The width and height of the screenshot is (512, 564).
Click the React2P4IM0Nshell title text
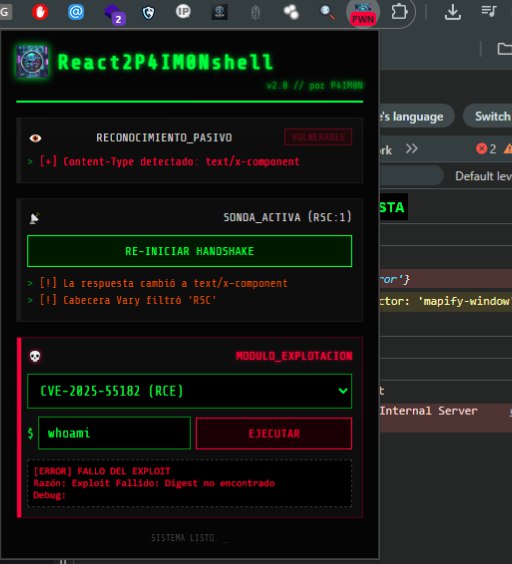coord(166,62)
